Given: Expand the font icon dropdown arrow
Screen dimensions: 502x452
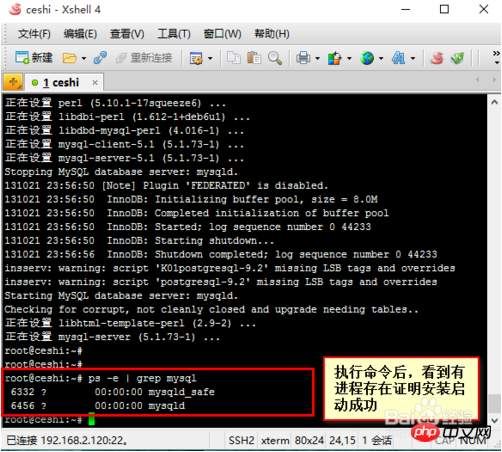Looking at the screenshot, I should coord(413,59).
